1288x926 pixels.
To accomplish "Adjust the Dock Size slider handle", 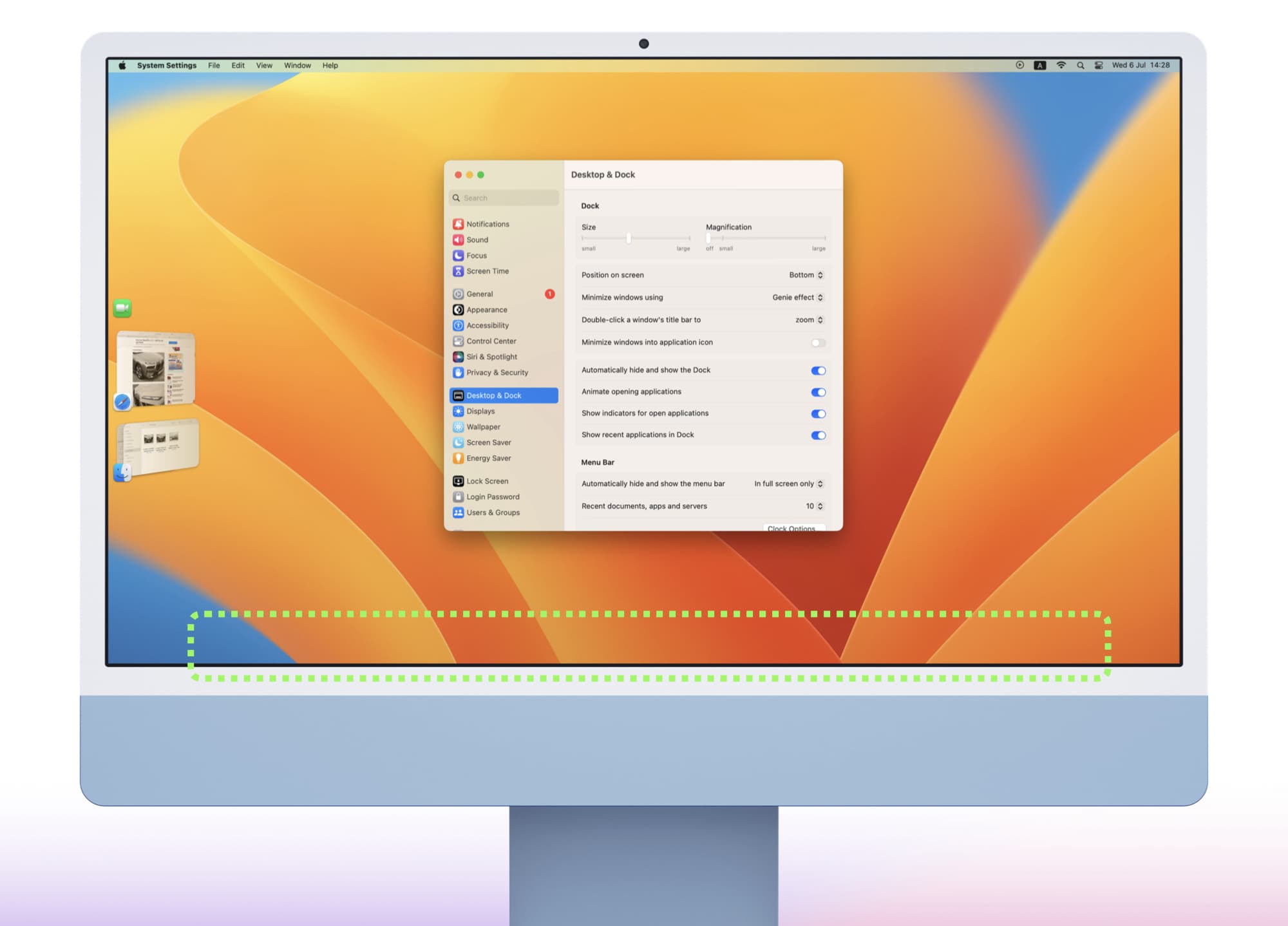I will click(629, 238).
